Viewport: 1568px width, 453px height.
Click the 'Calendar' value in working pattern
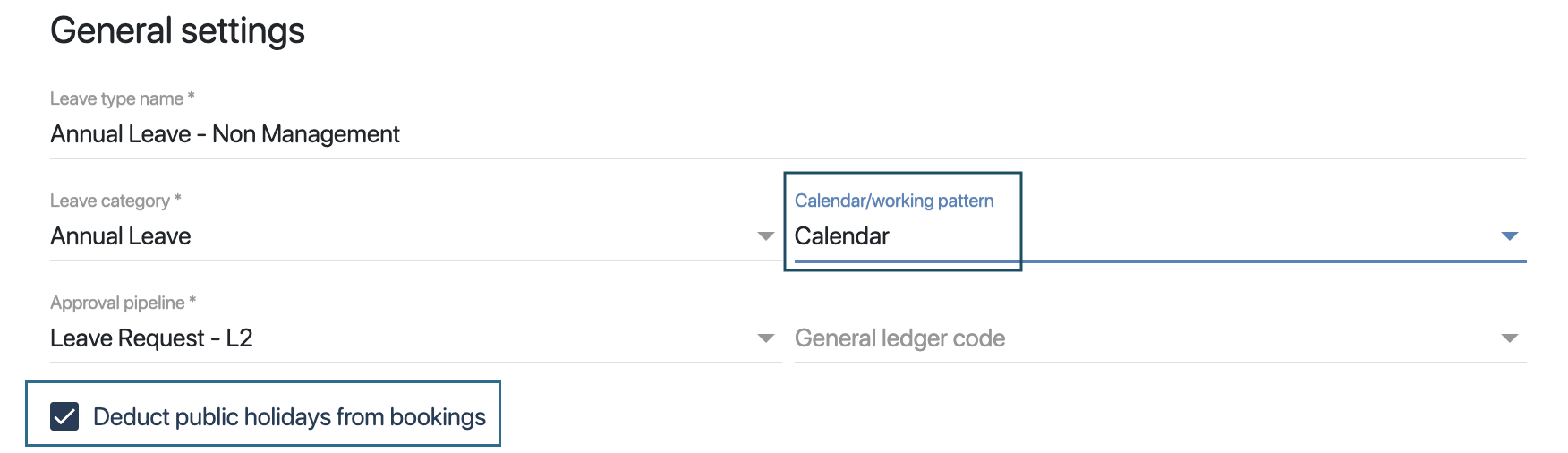point(841,236)
